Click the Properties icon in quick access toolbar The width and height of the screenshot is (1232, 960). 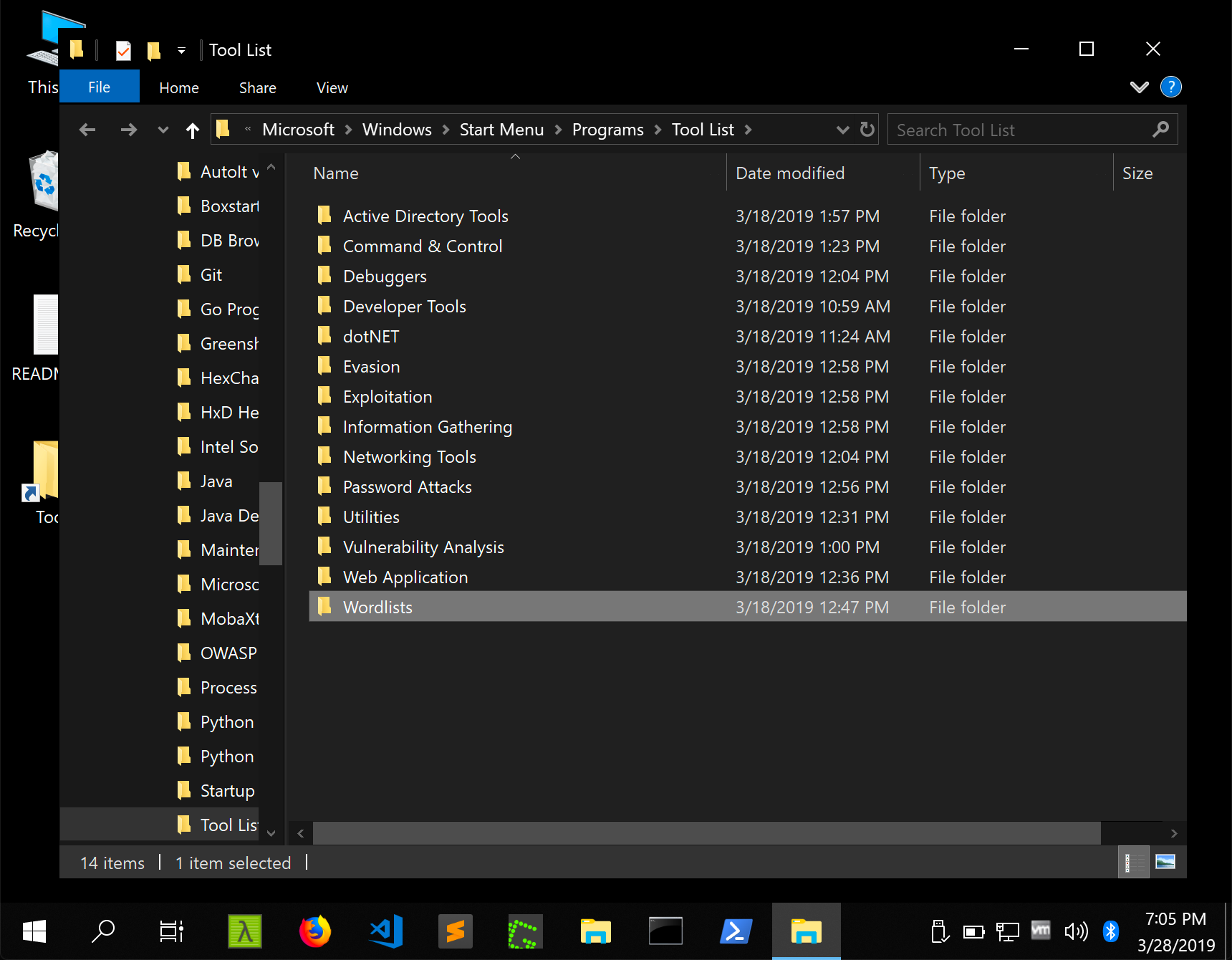coord(123,50)
